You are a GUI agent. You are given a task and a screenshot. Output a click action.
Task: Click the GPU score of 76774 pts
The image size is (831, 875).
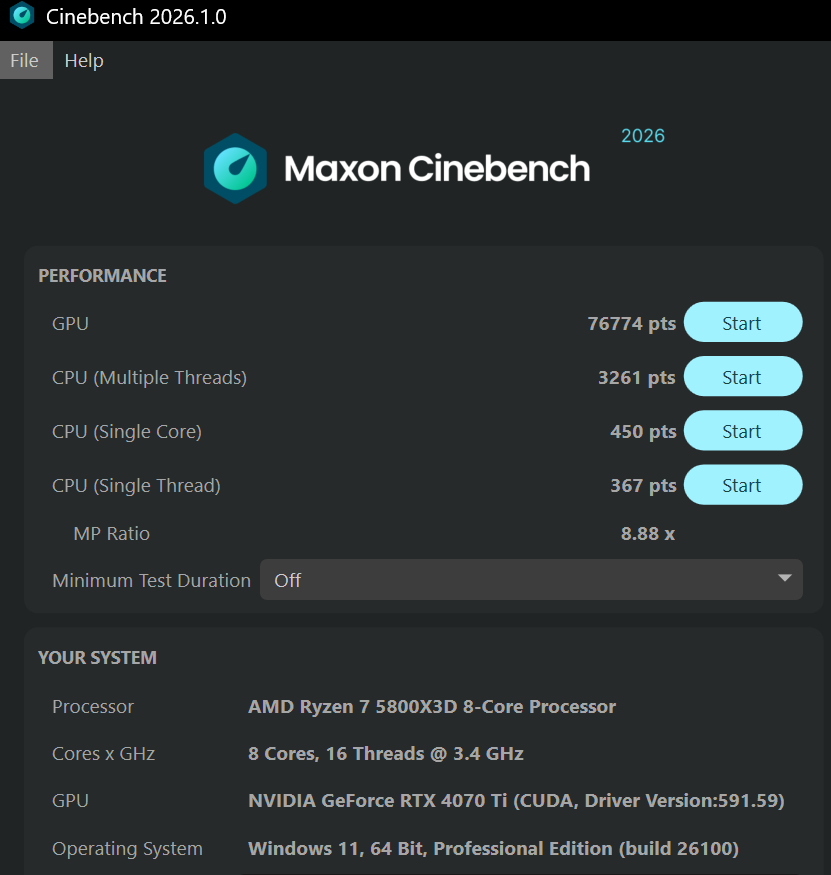[631, 322]
